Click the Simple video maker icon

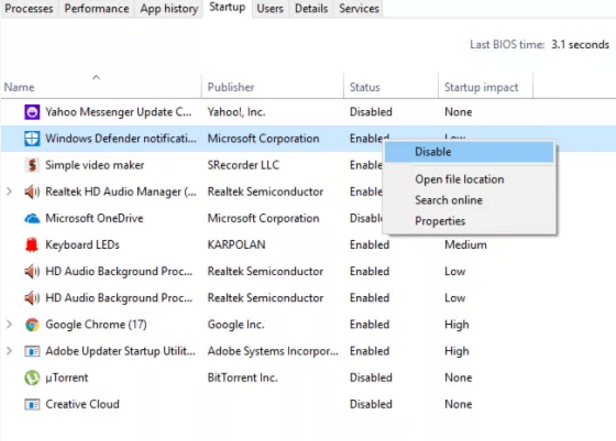(x=31, y=165)
